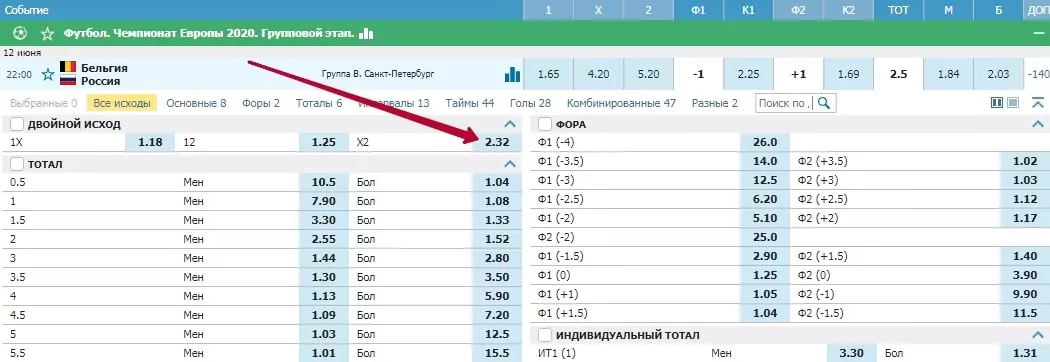This screenshot has width=1050, height=362.
Task: Bet on Russia win at 5.20
Action: coord(648,74)
